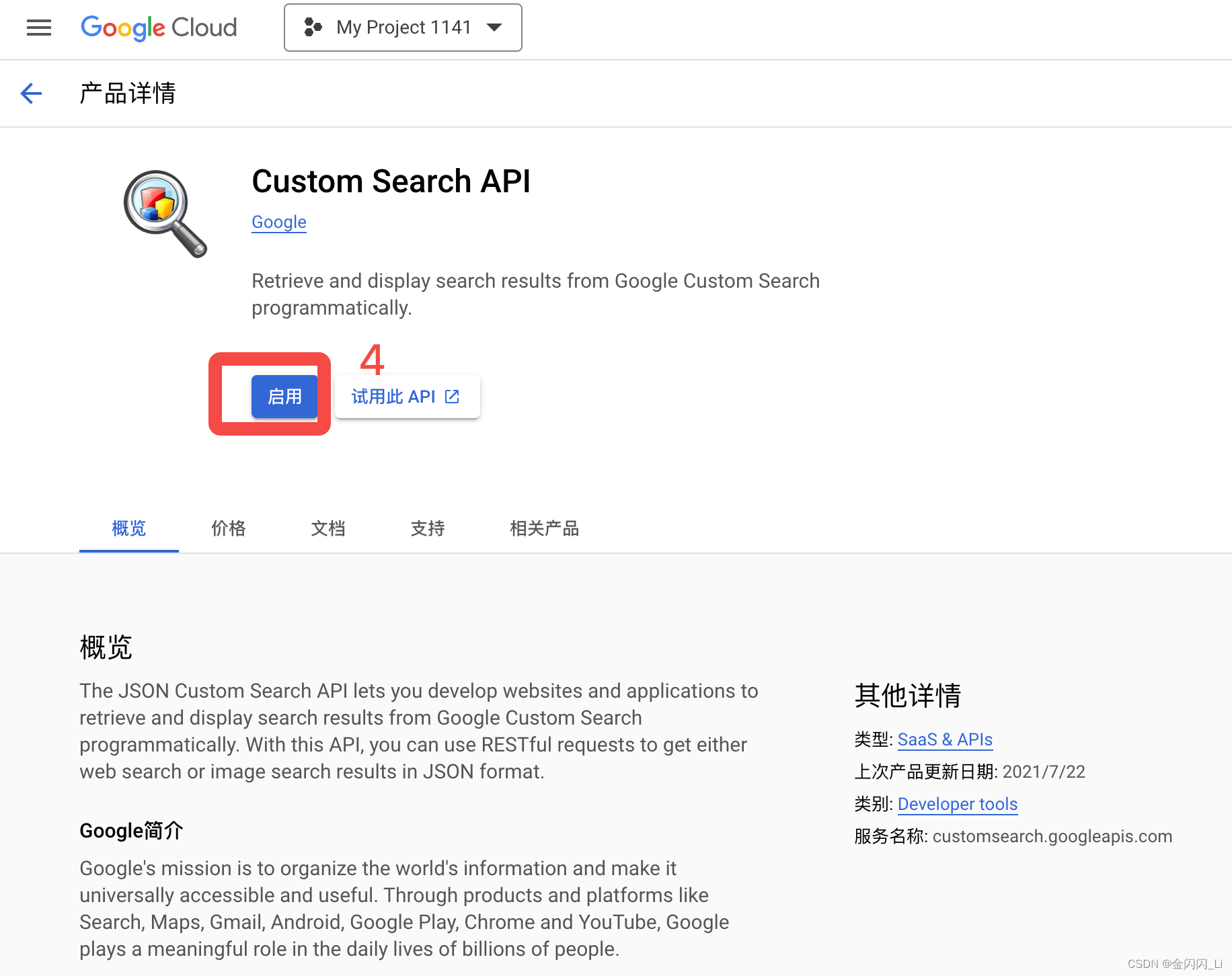Viewport: 1232px width, 976px height.
Task: Open the hamburger navigation menu
Action: (39, 28)
